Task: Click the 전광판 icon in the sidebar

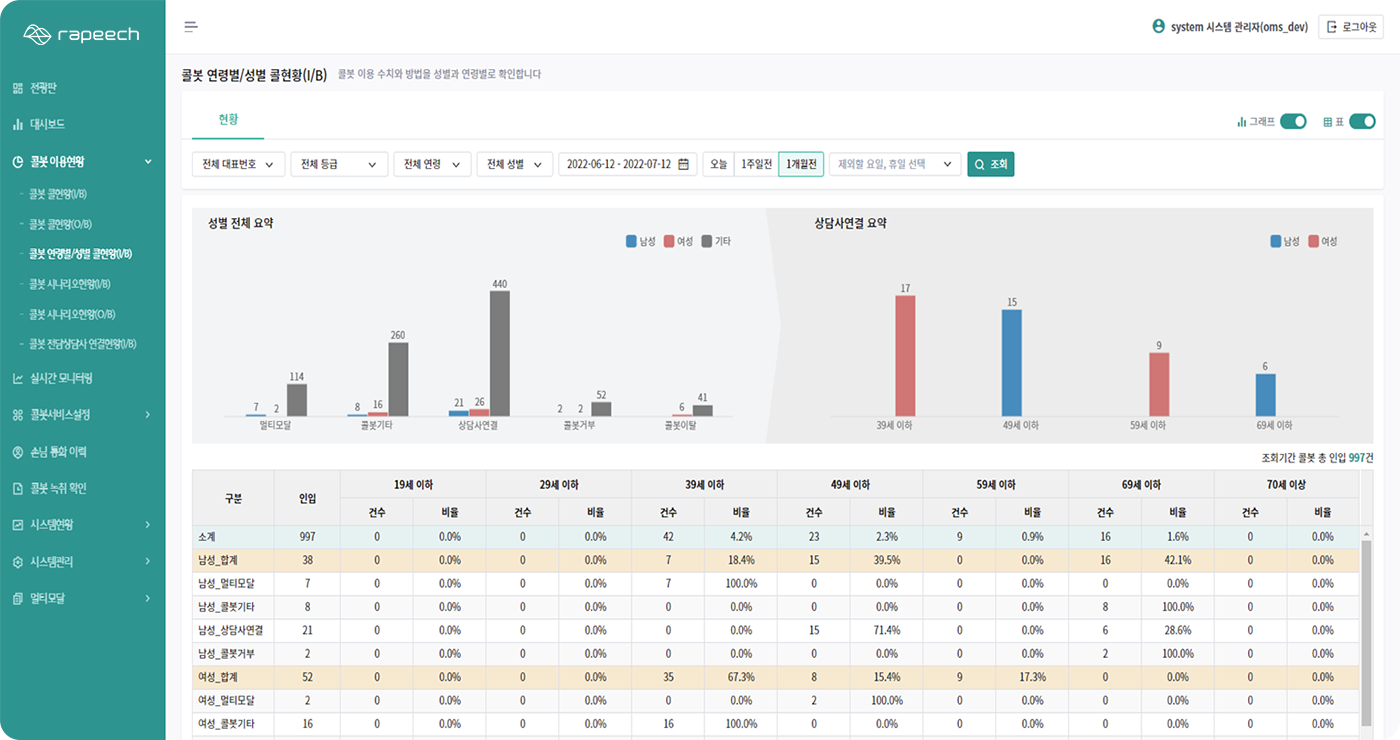Action: click(18, 88)
